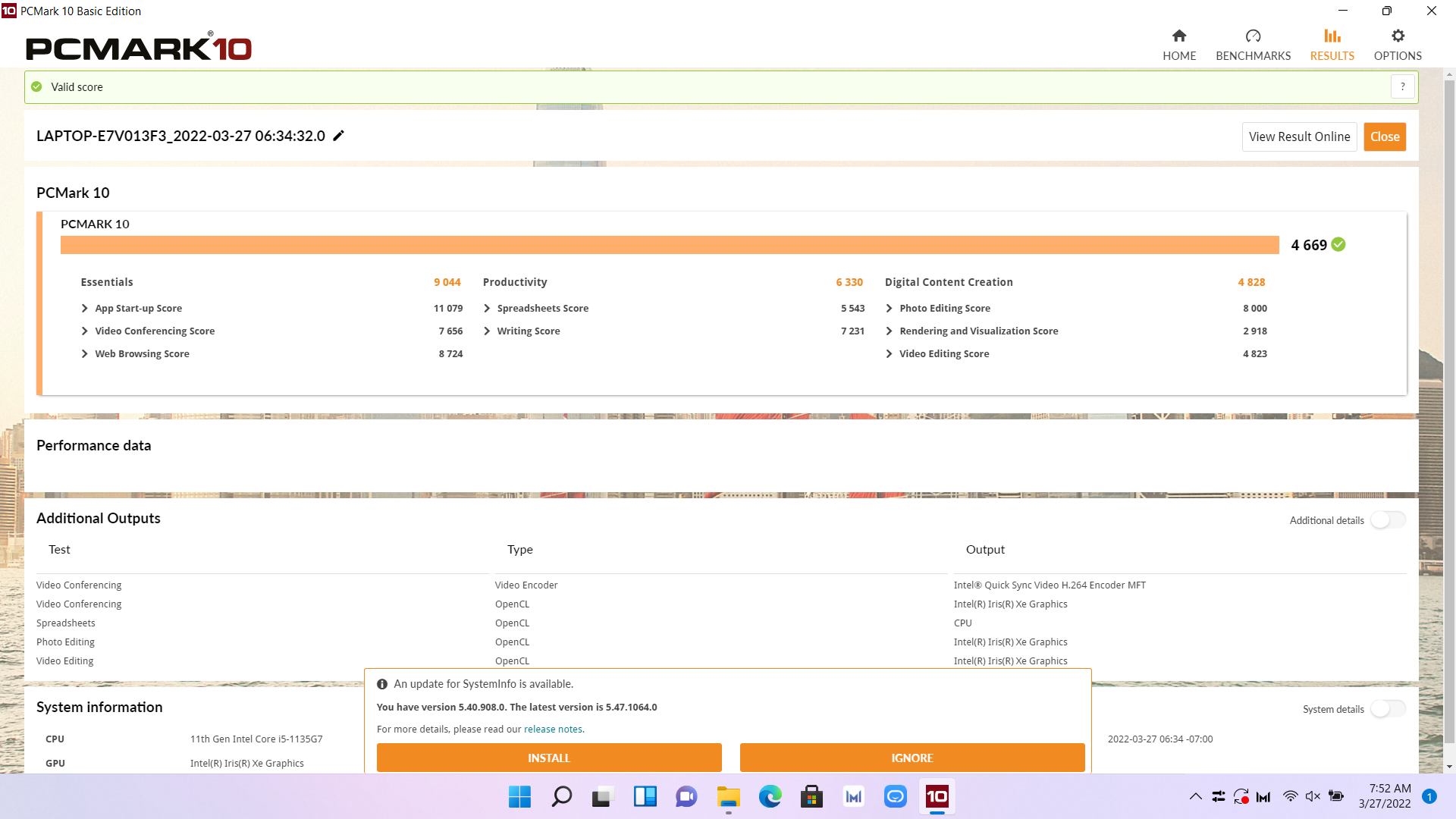The height and width of the screenshot is (819, 1456).
Task: Open BENCHMARKS tab
Action: coord(1253,45)
